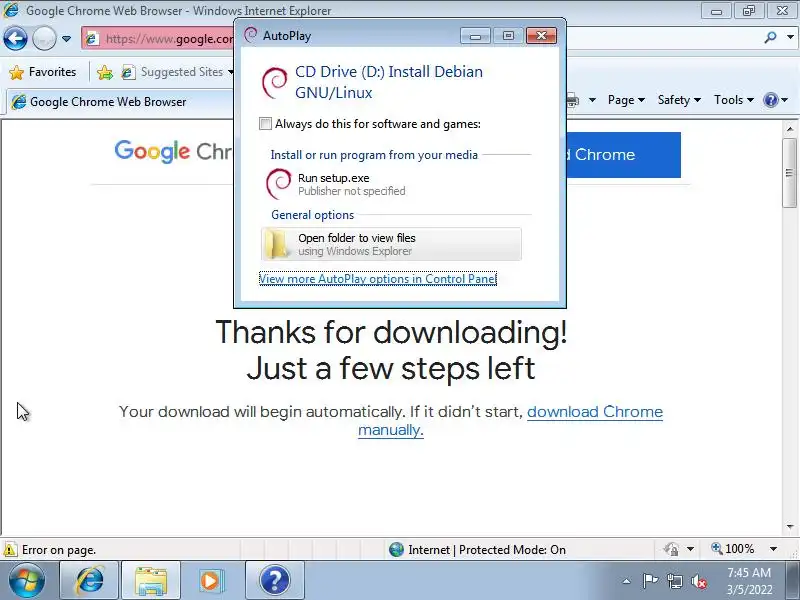Click the Error on page status text
This screenshot has width=800, height=600.
point(59,550)
